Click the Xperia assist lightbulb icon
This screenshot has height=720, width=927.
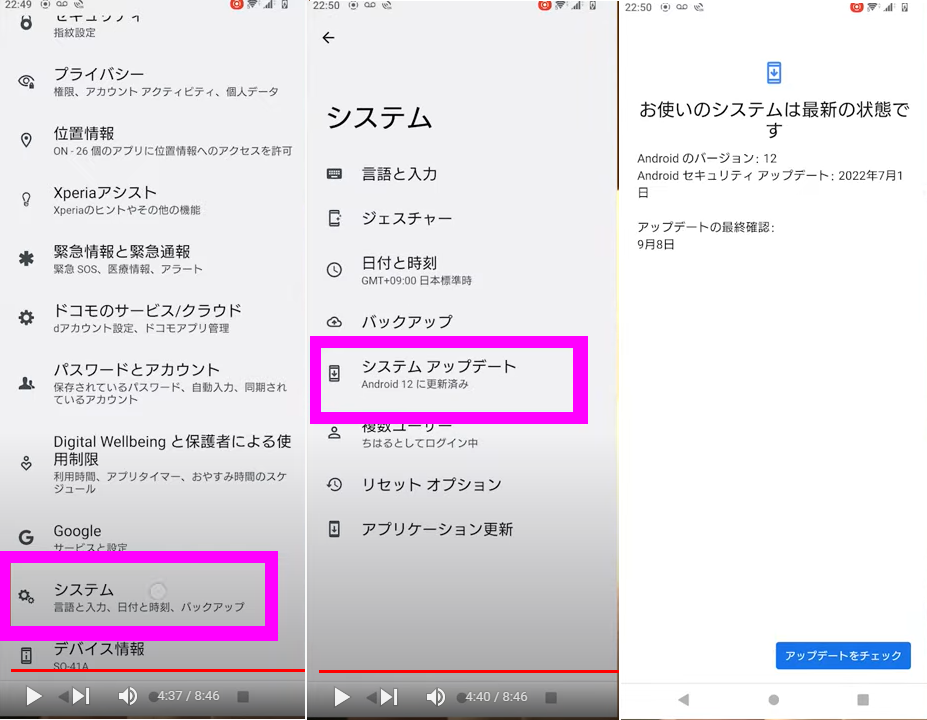pyautogui.click(x=26, y=199)
